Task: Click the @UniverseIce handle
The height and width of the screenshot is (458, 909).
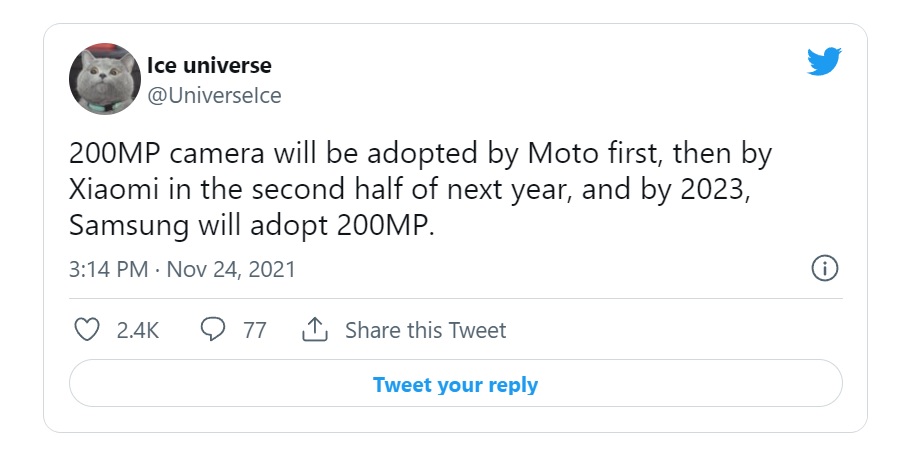Action: [214, 95]
